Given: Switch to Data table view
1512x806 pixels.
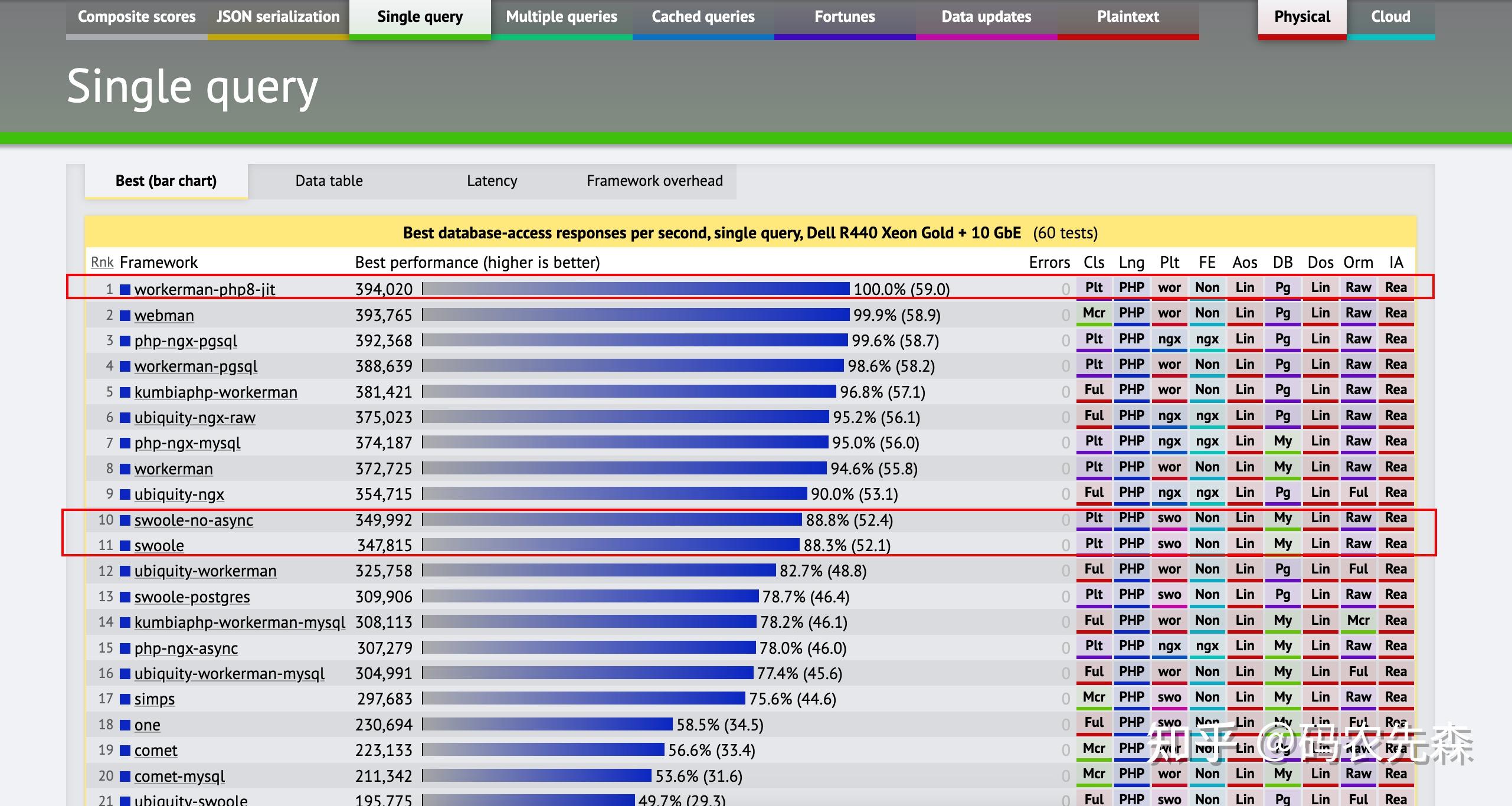Looking at the screenshot, I should click(x=329, y=181).
